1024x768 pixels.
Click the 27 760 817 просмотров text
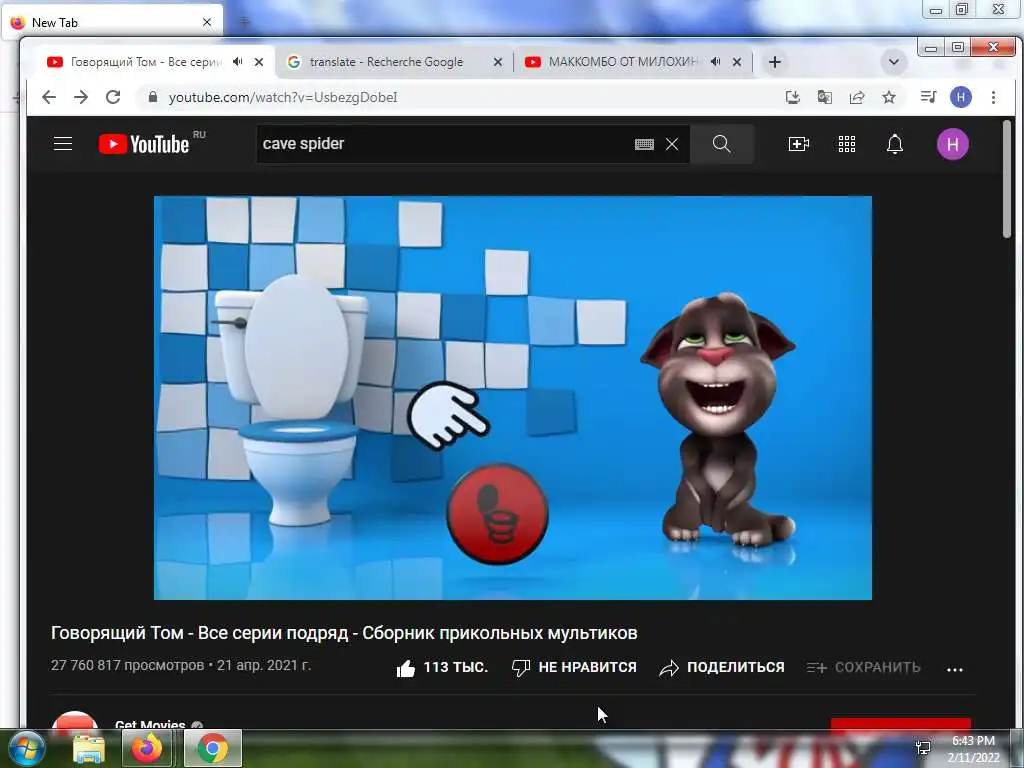coord(127,665)
